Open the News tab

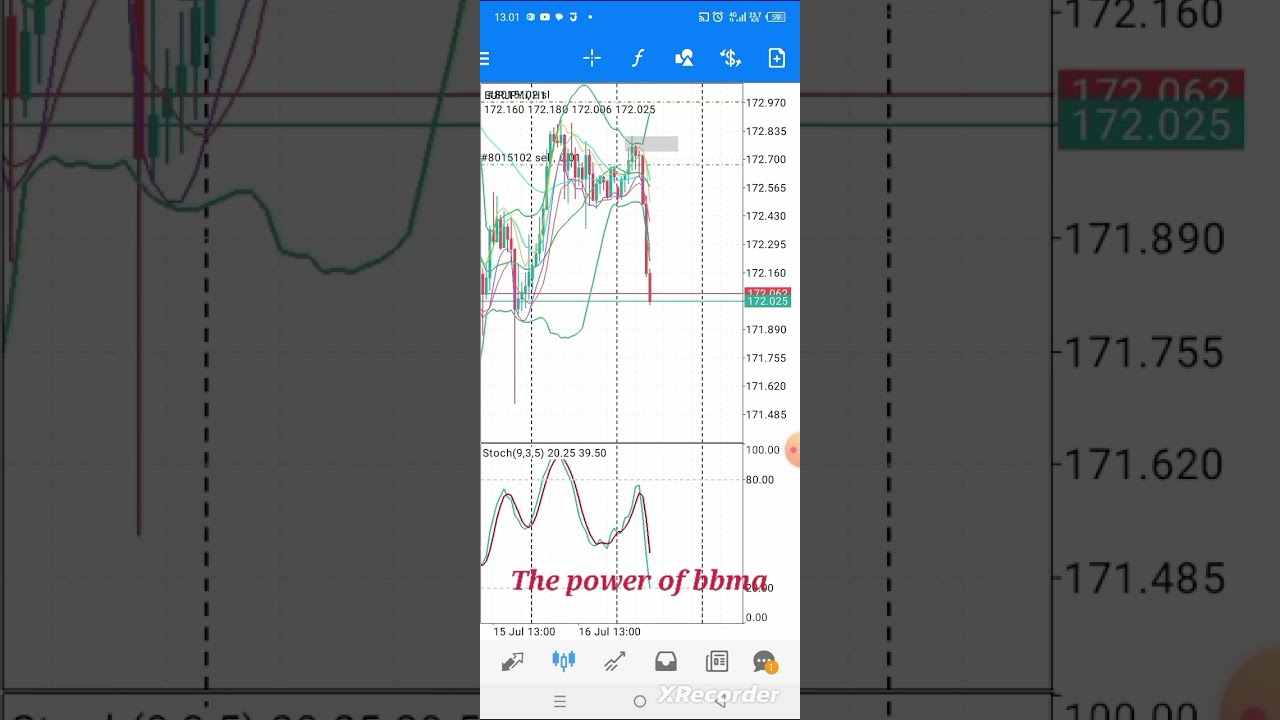pos(716,661)
